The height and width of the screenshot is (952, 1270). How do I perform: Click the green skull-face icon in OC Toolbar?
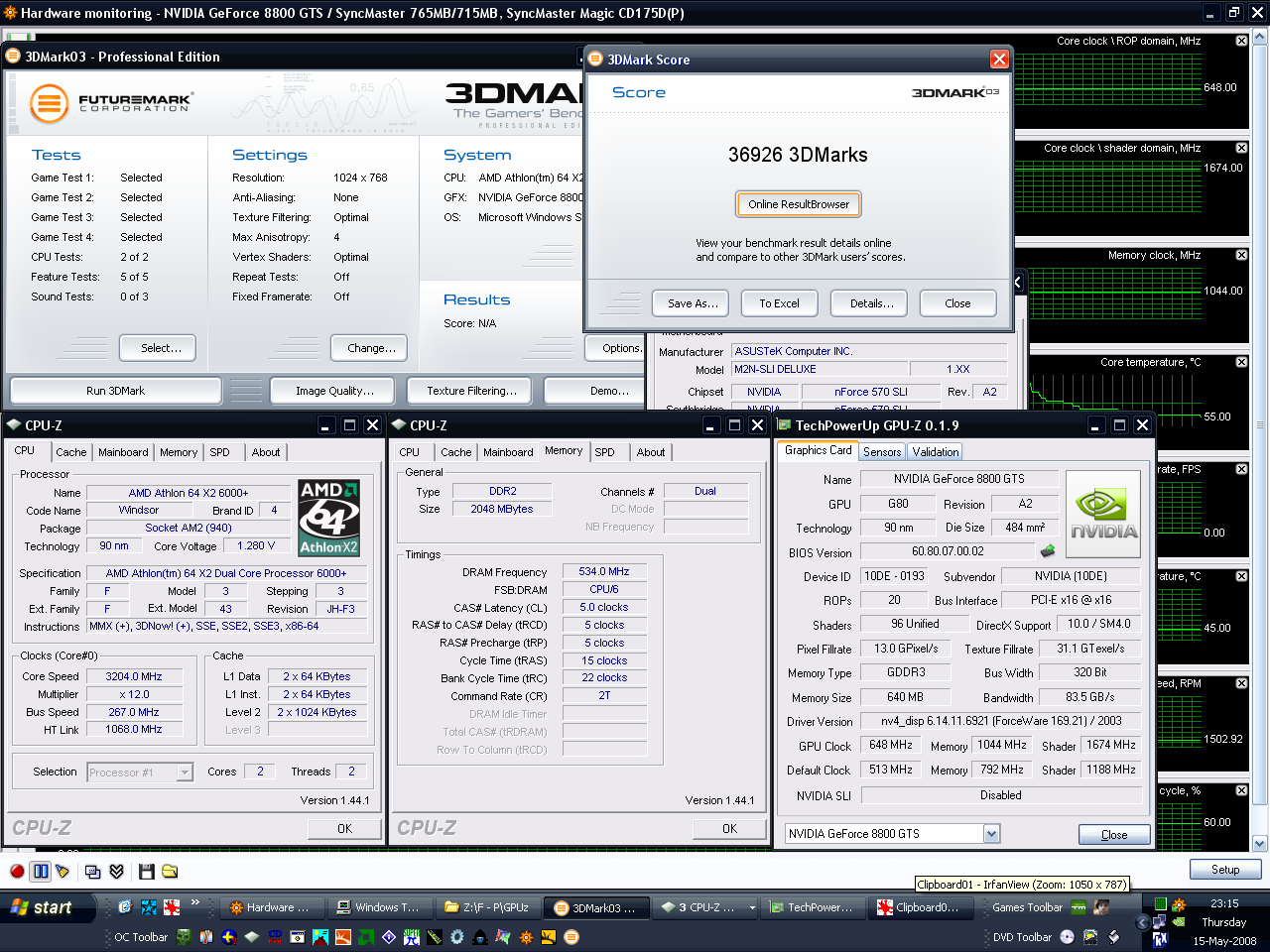(x=184, y=937)
